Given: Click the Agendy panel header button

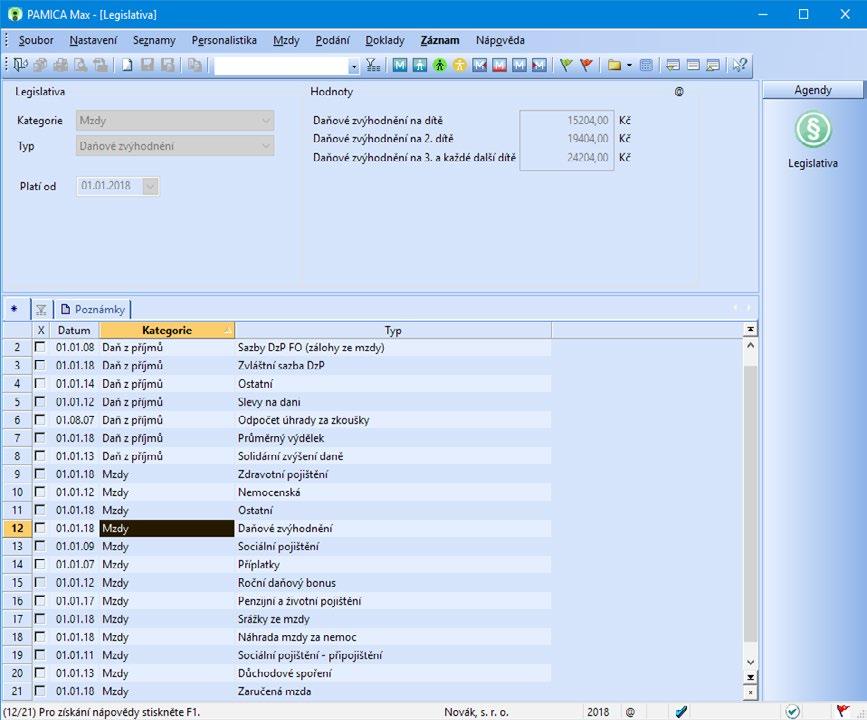Looking at the screenshot, I should [813, 90].
